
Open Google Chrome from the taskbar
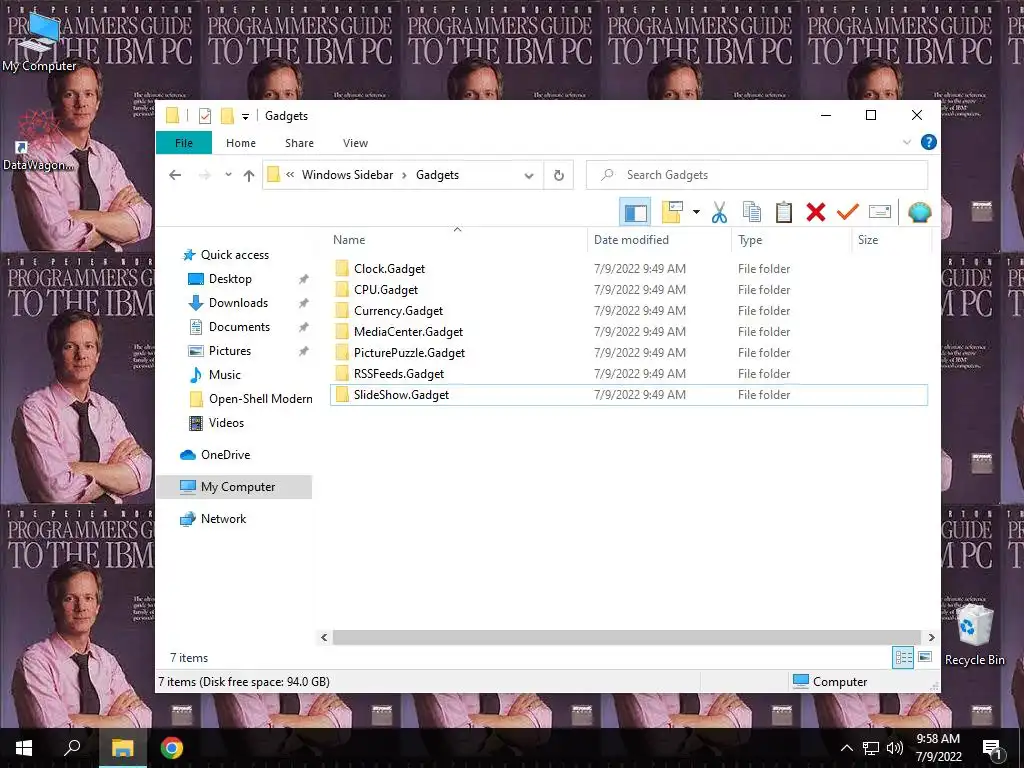(172, 748)
